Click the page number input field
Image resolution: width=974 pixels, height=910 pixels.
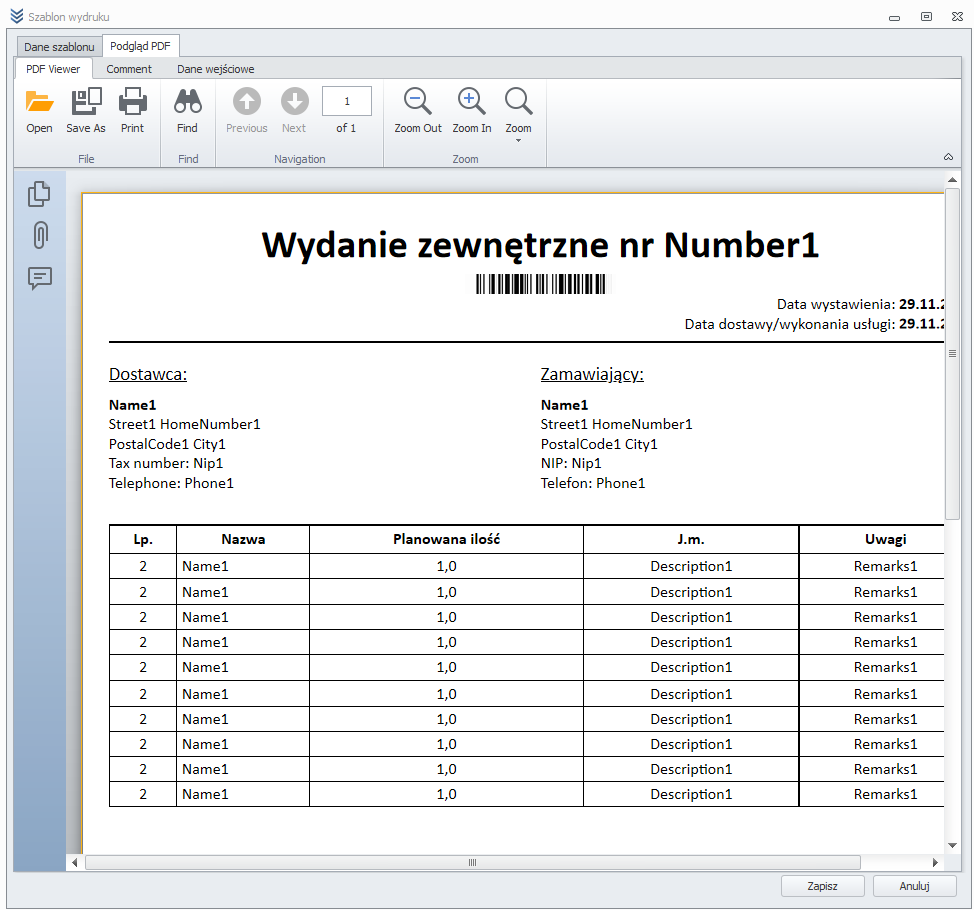click(x=347, y=101)
